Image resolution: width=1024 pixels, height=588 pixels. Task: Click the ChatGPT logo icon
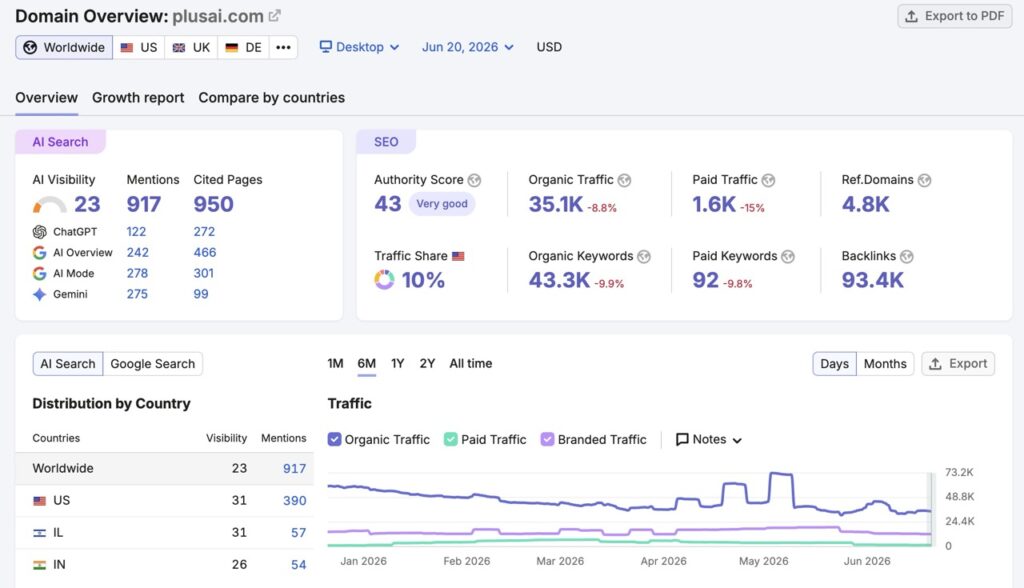pos(40,232)
